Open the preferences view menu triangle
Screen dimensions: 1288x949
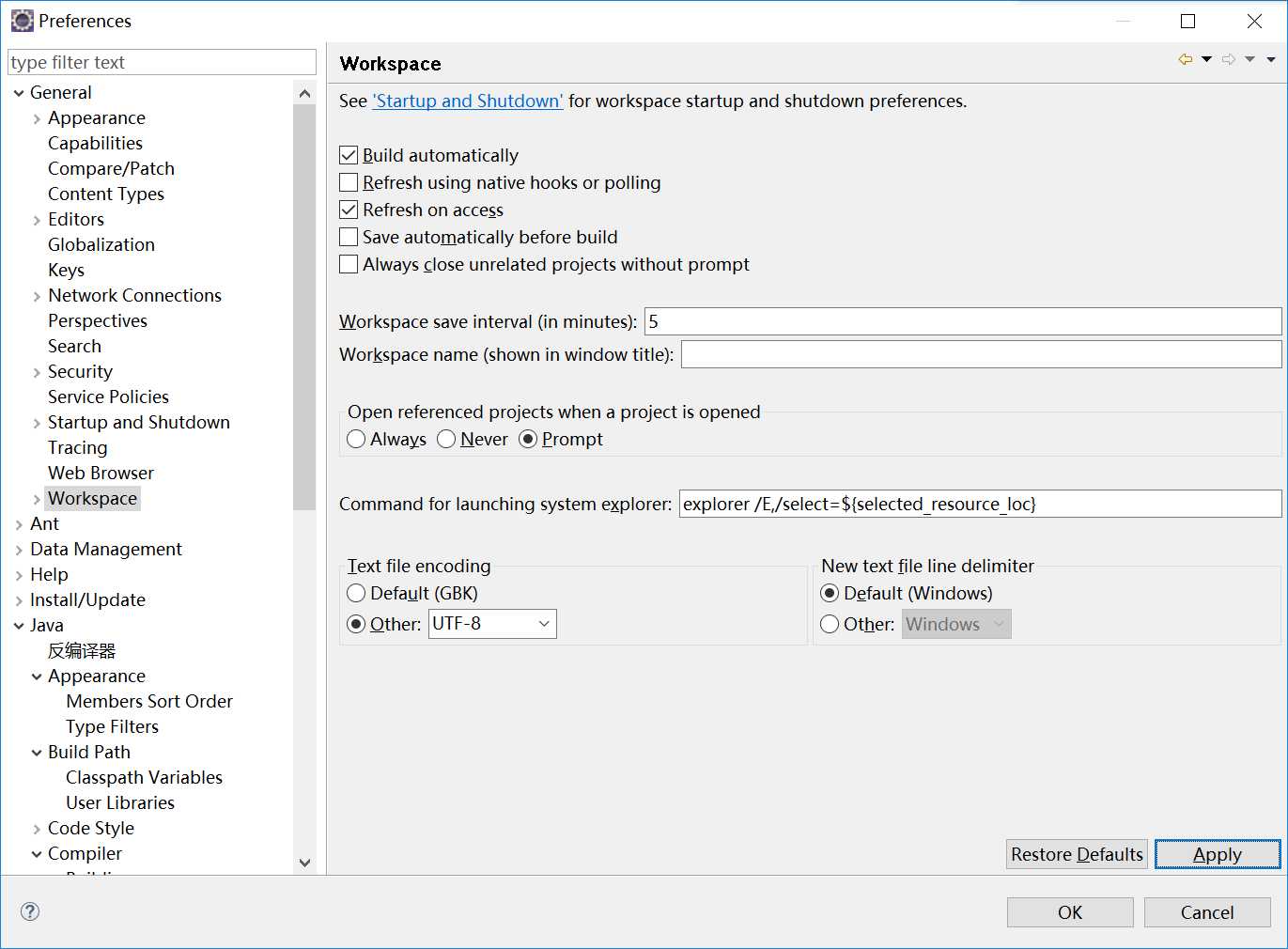[x=1271, y=59]
